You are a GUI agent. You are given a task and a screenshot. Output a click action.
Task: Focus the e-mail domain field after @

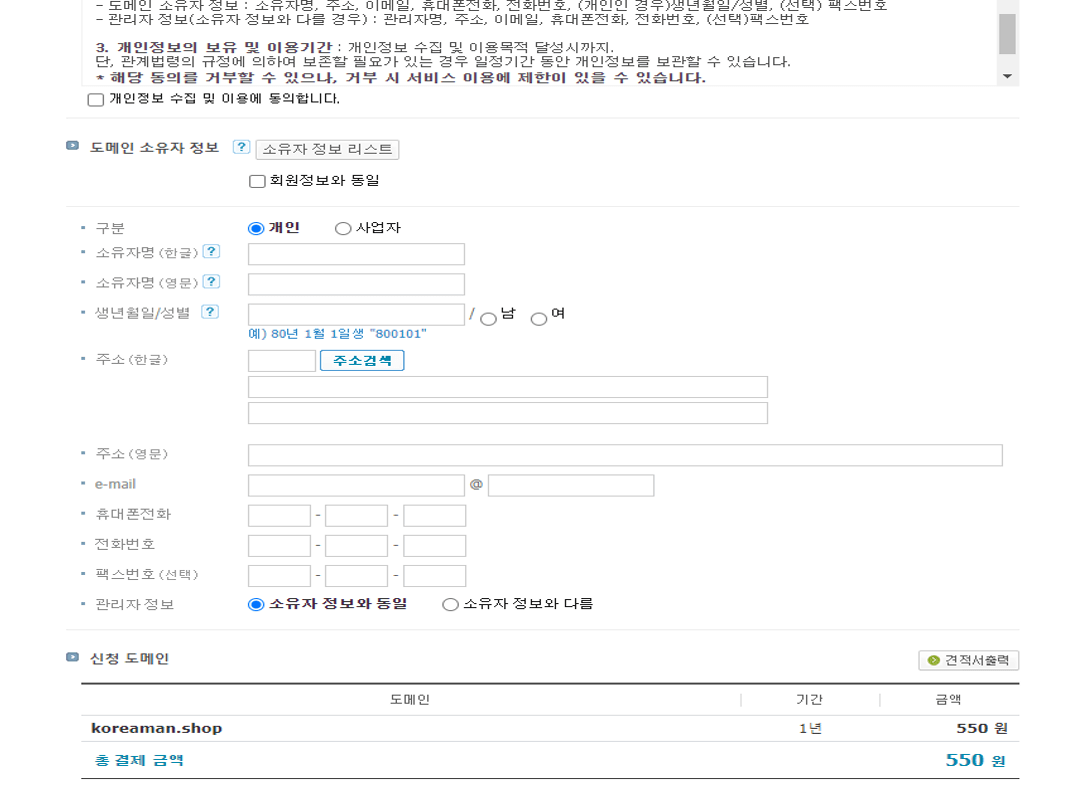click(571, 485)
